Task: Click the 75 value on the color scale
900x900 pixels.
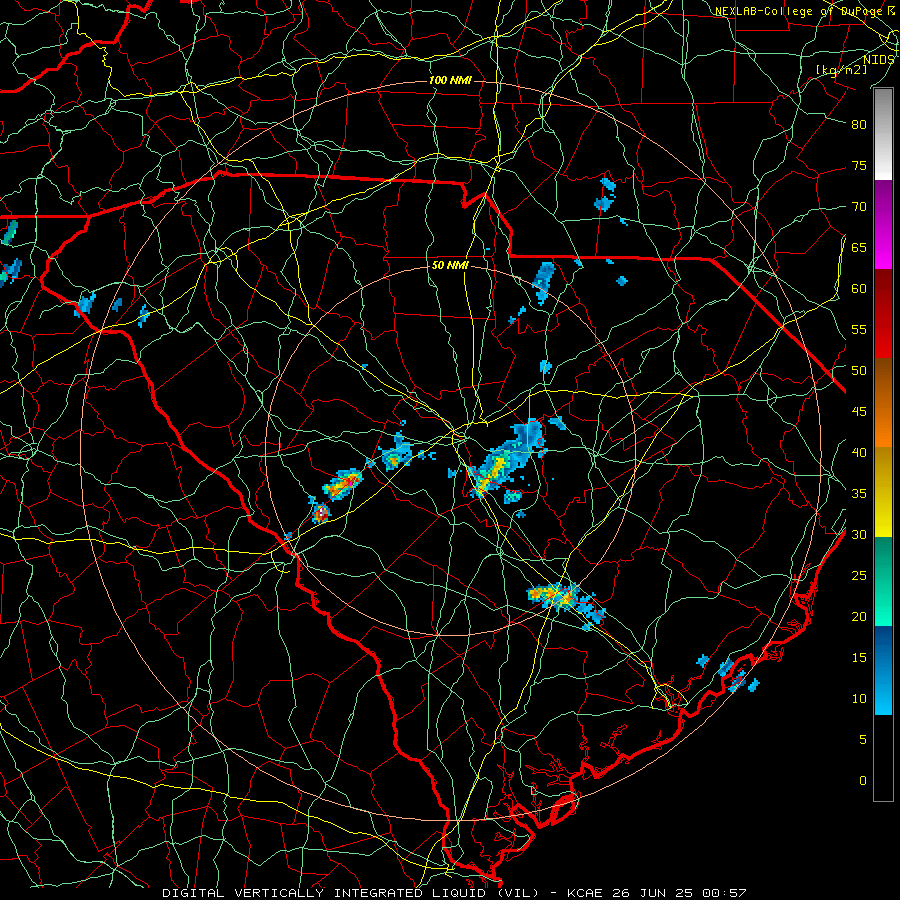Action: (859, 166)
